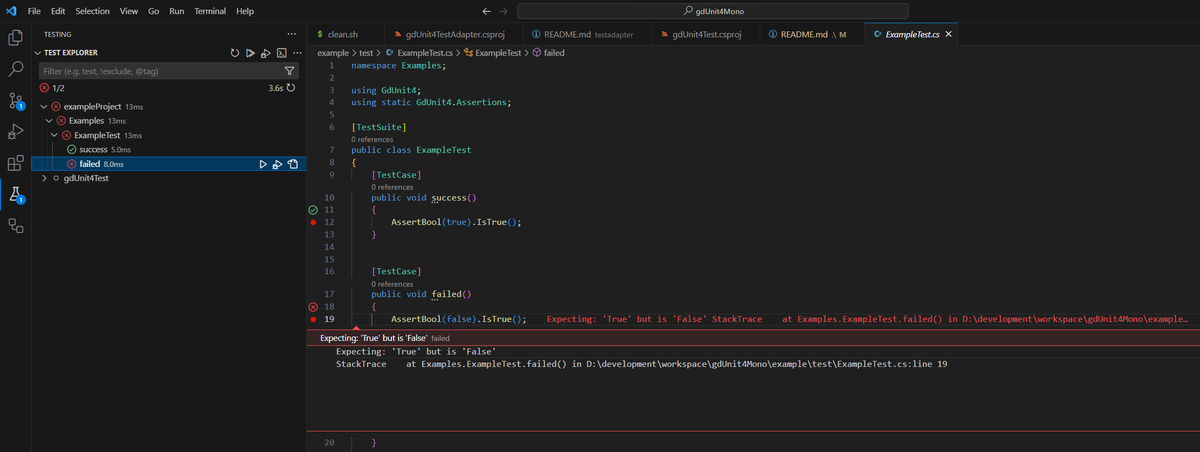Viewport: 1200px width, 452px height.
Task: Open the View menu
Action: coord(129,10)
